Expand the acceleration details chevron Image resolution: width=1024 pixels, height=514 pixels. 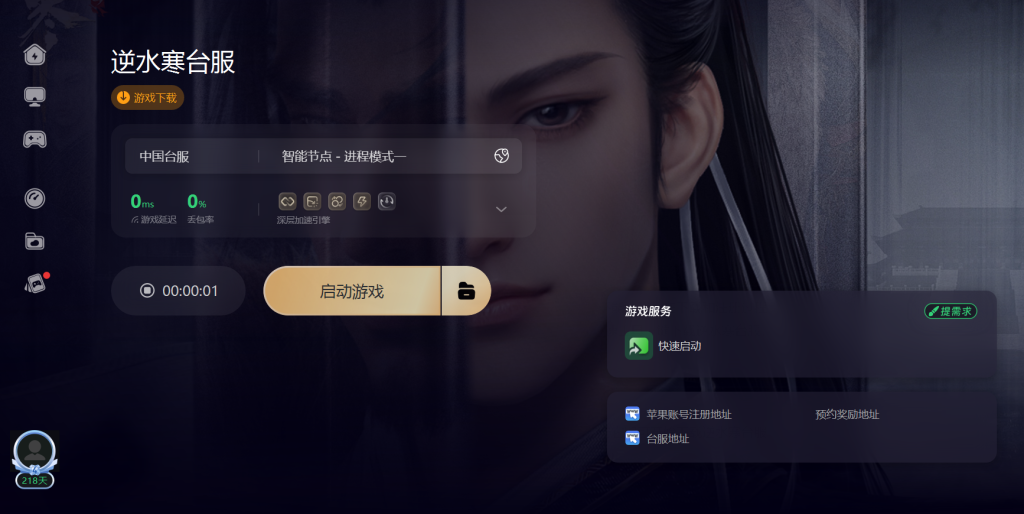coord(502,210)
